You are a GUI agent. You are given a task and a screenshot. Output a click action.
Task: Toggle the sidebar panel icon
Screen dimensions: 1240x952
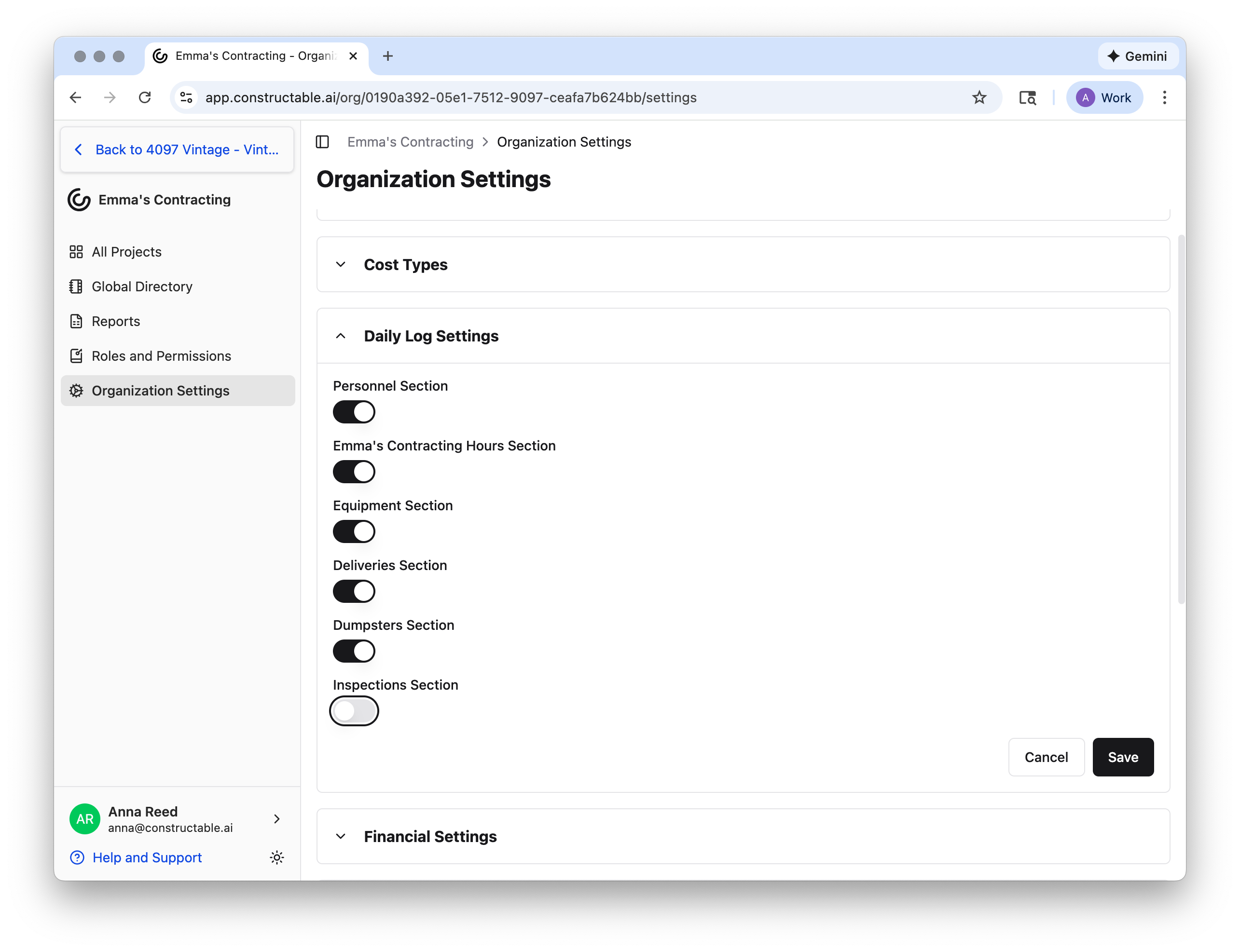(x=323, y=142)
